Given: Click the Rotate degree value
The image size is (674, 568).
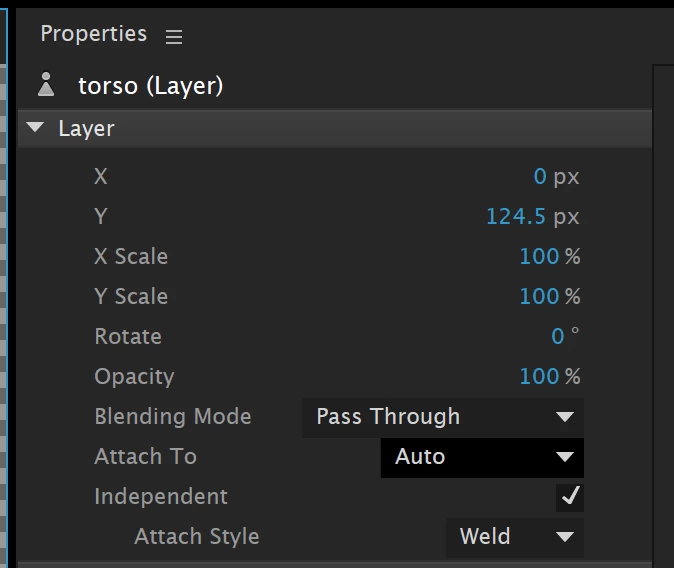Looking at the screenshot, I should (x=558, y=337).
